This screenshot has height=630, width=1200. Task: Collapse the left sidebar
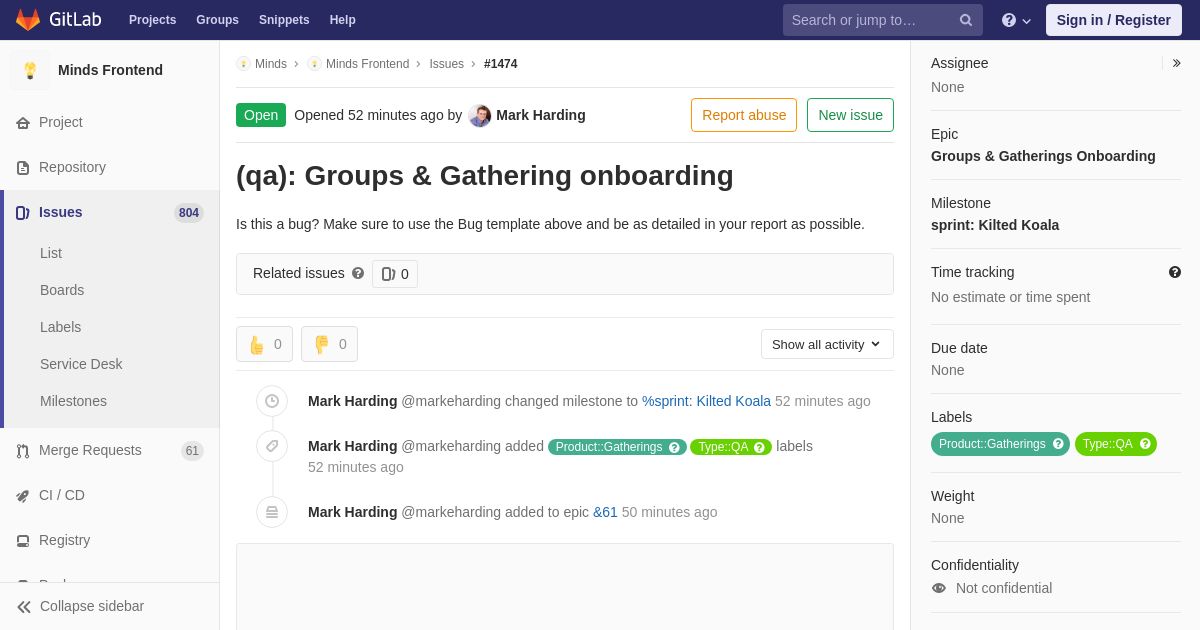[x=80, y=606]
